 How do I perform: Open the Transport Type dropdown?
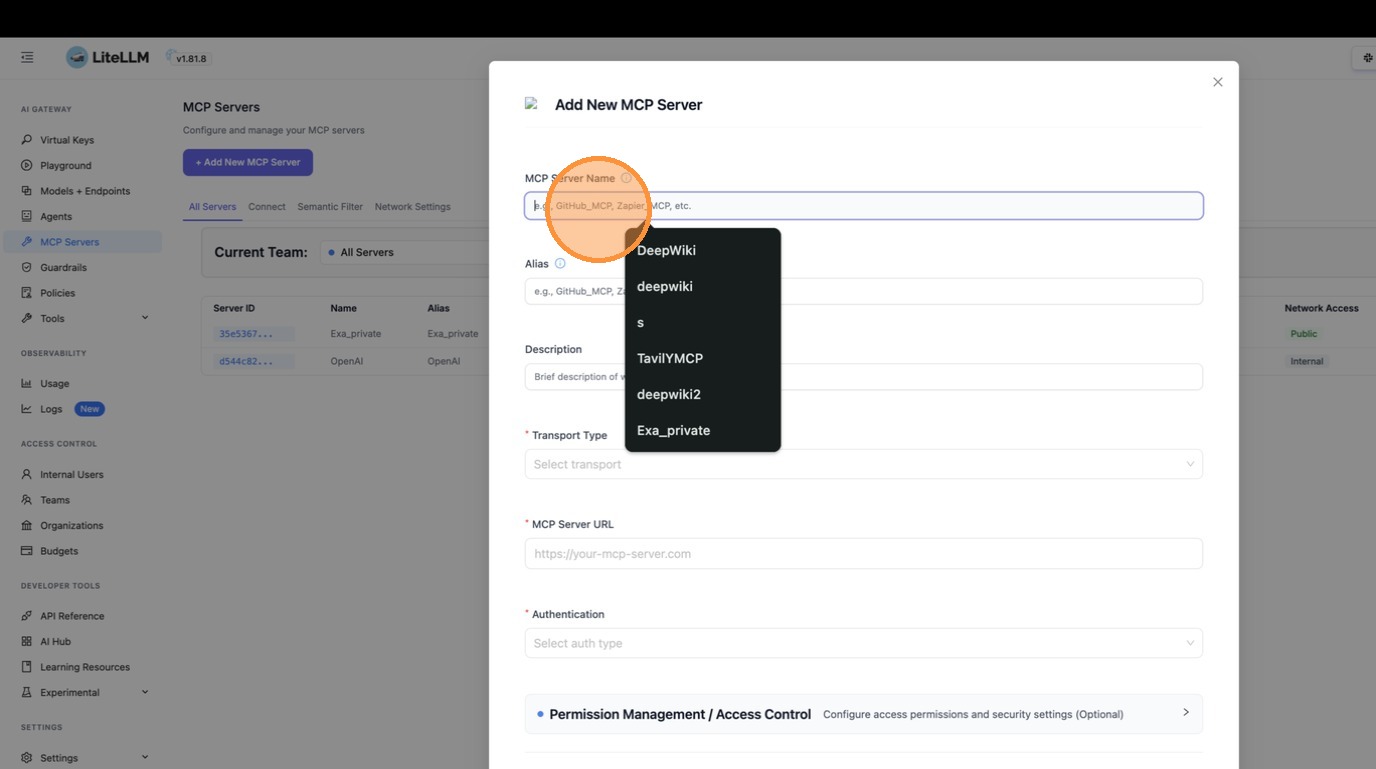coord(864,464)
